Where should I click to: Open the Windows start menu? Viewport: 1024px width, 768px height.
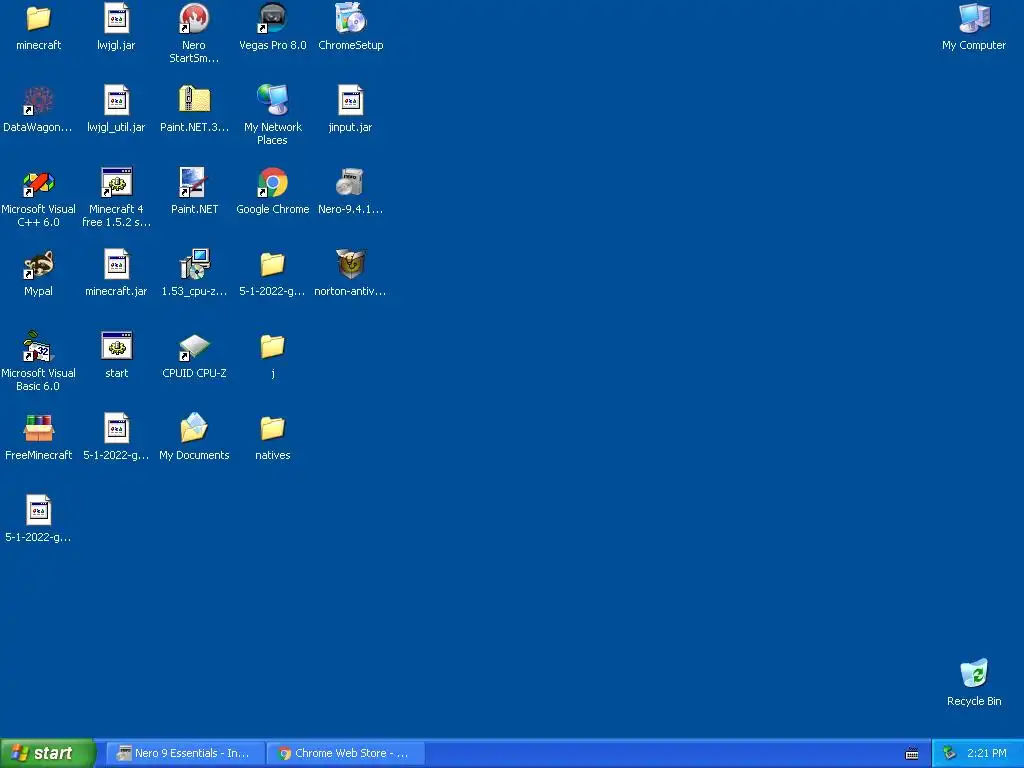click(x=47, y=753)
